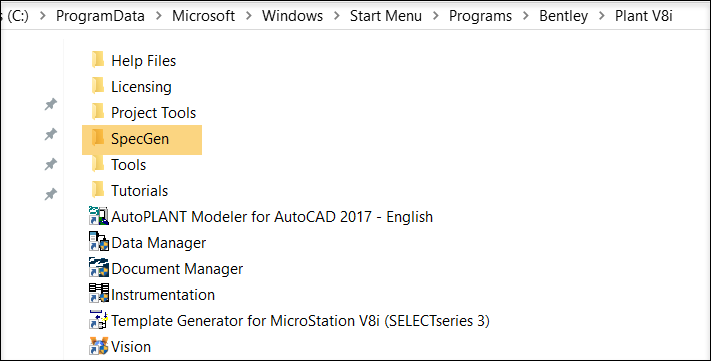The height and width of the screenshot is (361, 711).
Task: Click the Document Manager shortcut icon
Action: click(98, 268)
